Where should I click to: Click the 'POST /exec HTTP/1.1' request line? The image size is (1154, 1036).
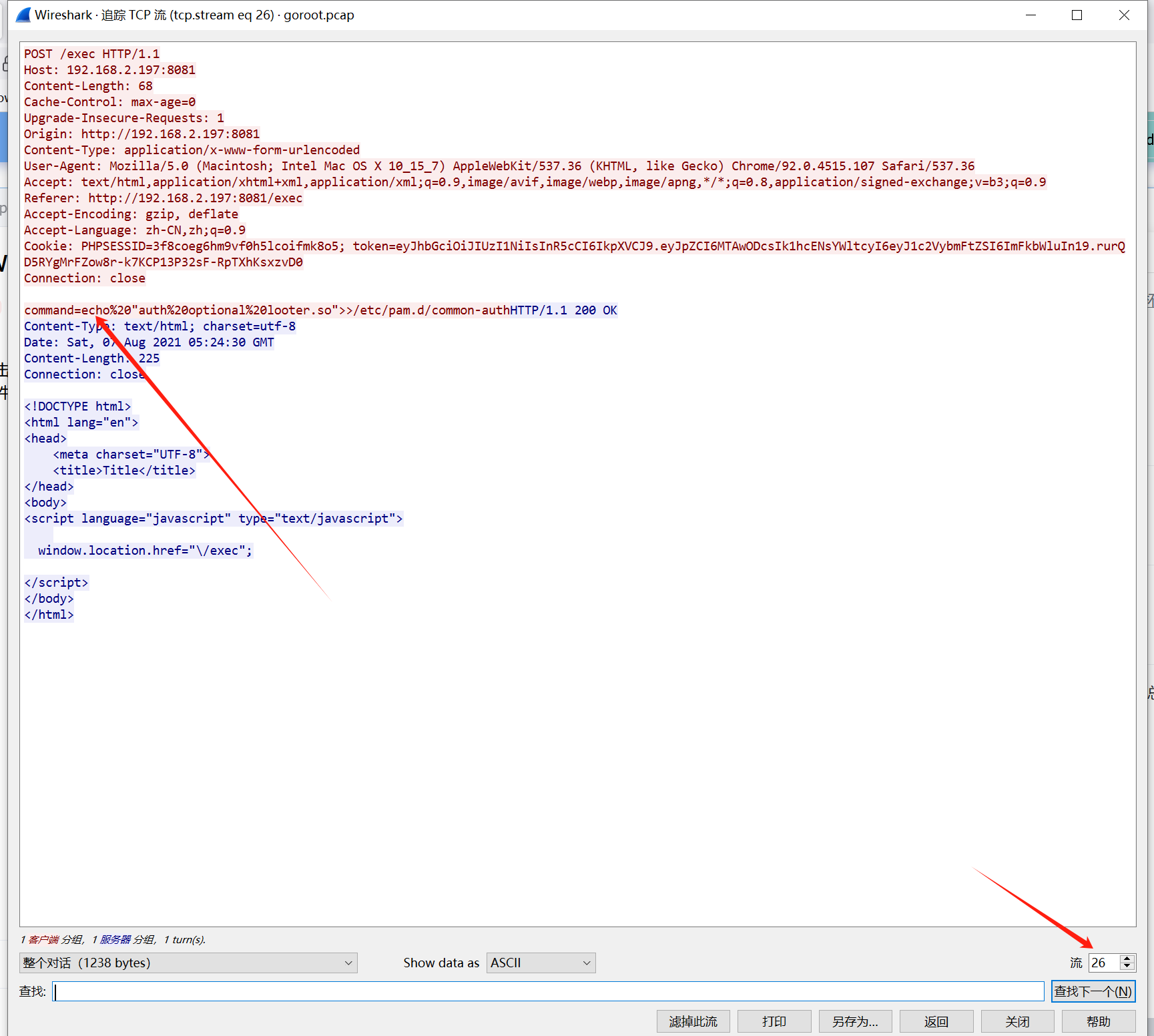[x=92, y=54]
